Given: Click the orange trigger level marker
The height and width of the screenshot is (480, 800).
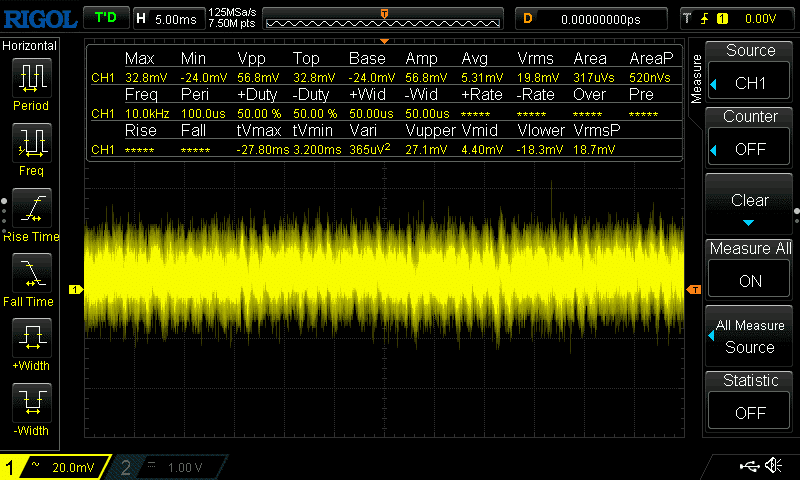Looking at the screenshot, I should pyautogui.click(x=694, y=289).
